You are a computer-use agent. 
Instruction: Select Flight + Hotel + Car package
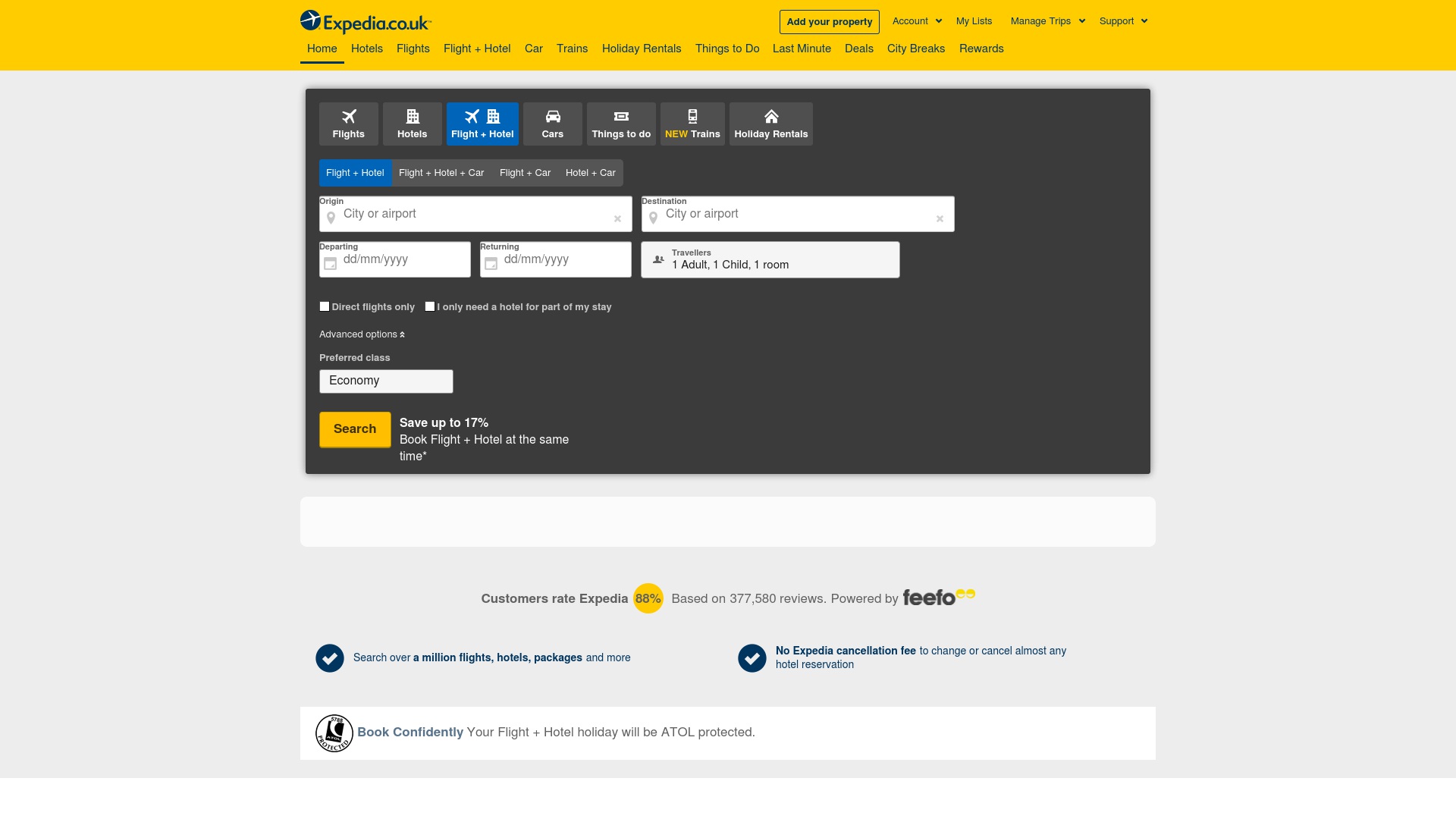(441, 173)
